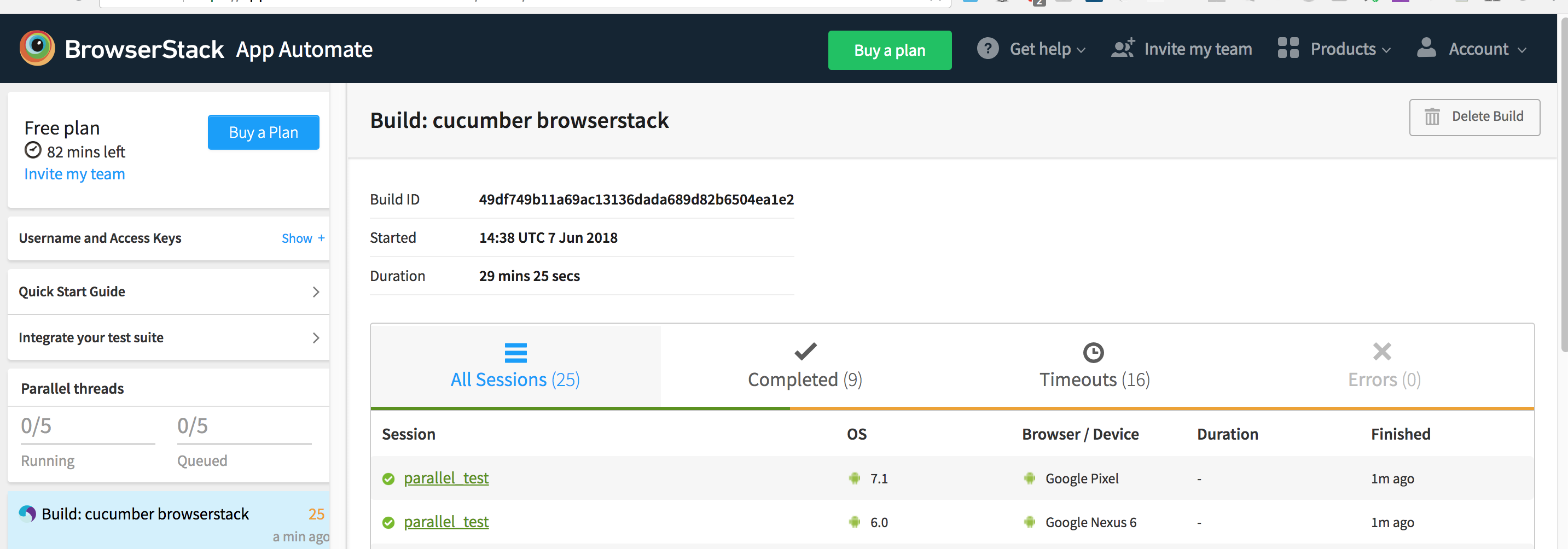Click the Invite my team people icon
Viewport: 1568px width, 549px height.
[1123, 48]
